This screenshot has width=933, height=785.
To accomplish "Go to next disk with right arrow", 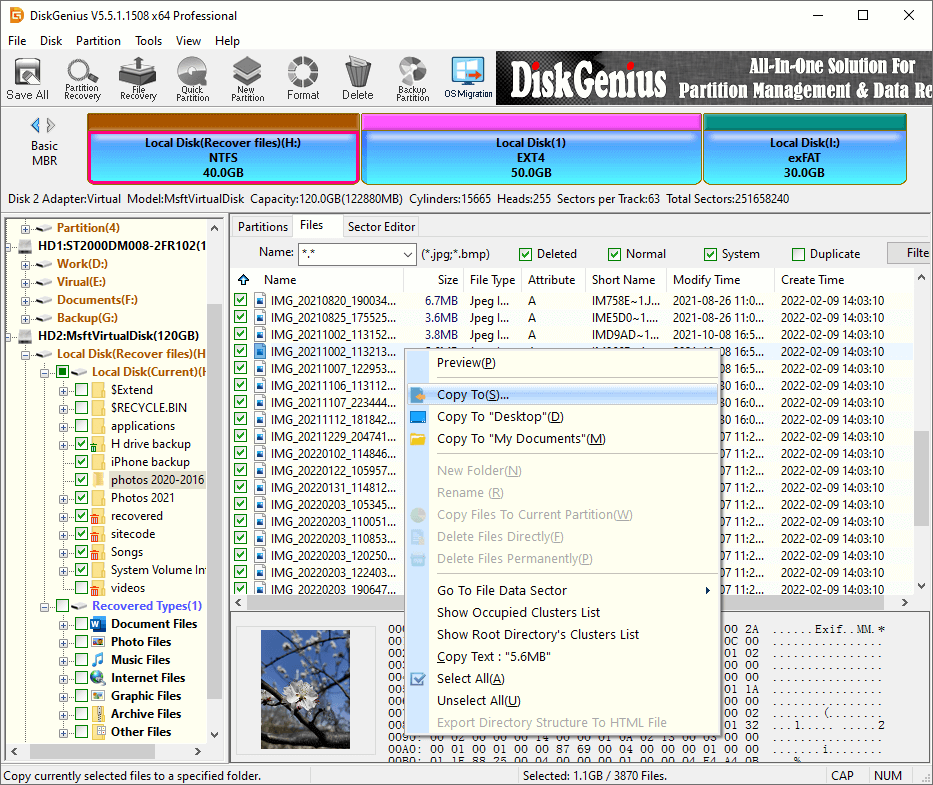I will (x=51, y=125).
